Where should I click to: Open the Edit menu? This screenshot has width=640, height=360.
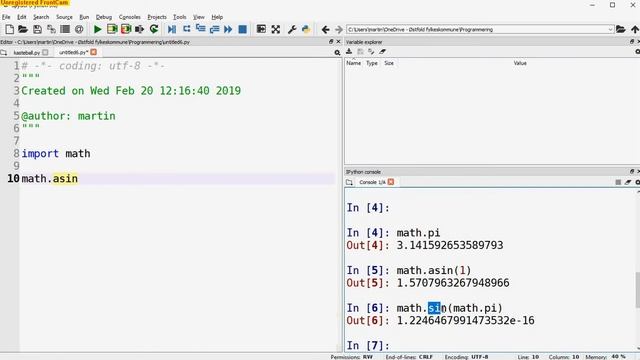pos(22,17)
